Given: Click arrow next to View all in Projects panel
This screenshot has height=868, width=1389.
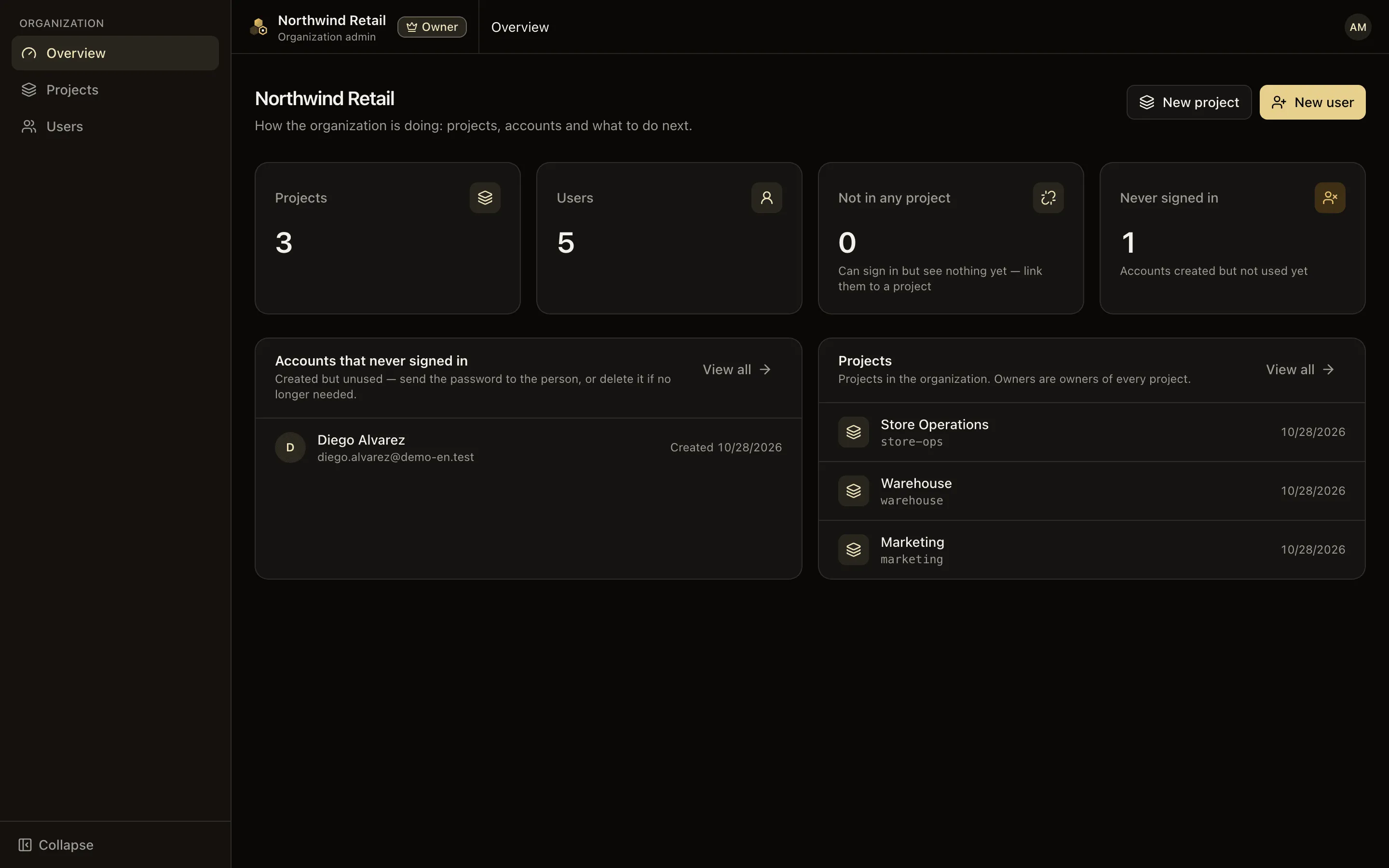Looking at the screenshot, I should pos(1328,369).
